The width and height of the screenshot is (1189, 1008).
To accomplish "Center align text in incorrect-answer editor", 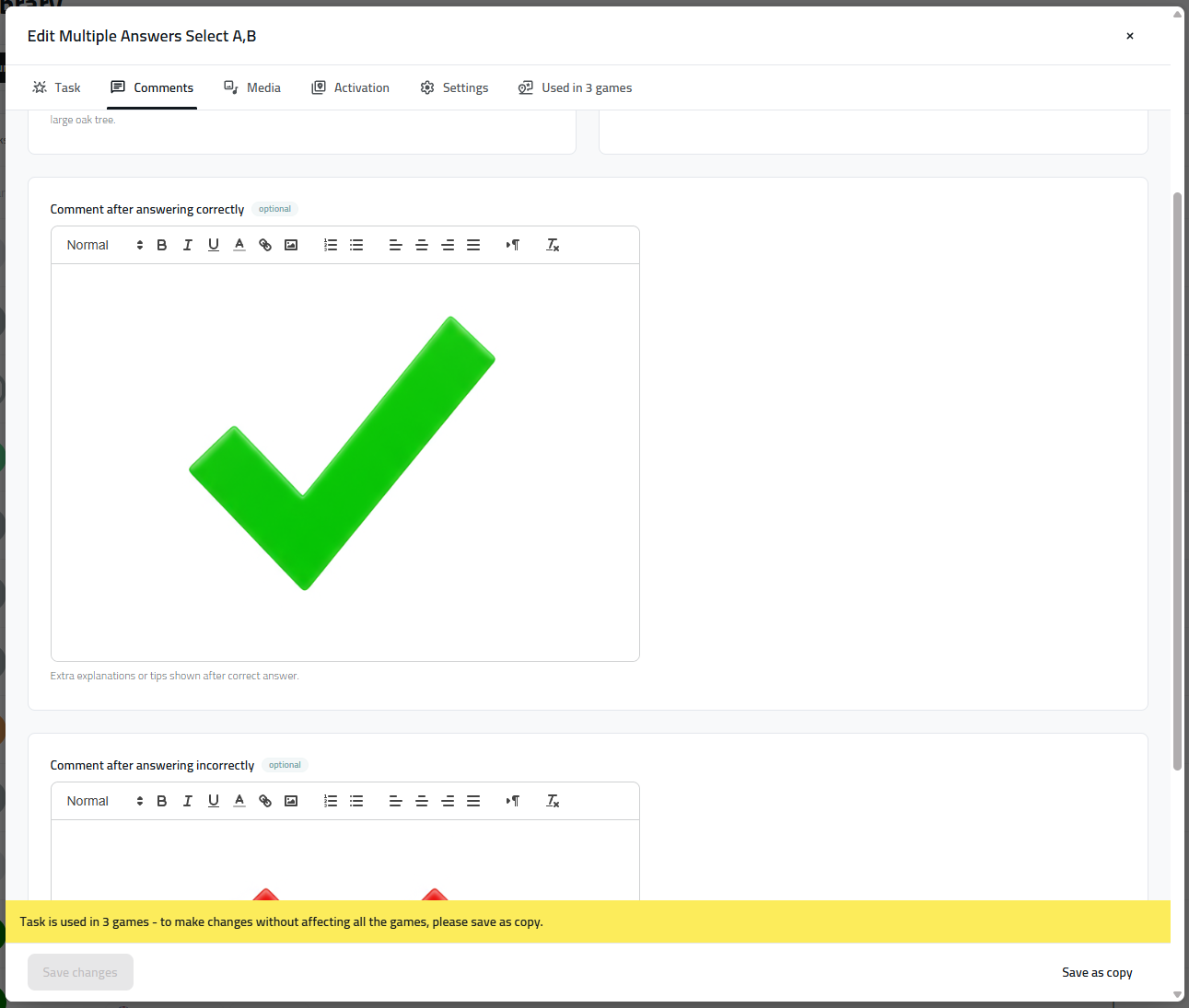I will tap(422, 801).
